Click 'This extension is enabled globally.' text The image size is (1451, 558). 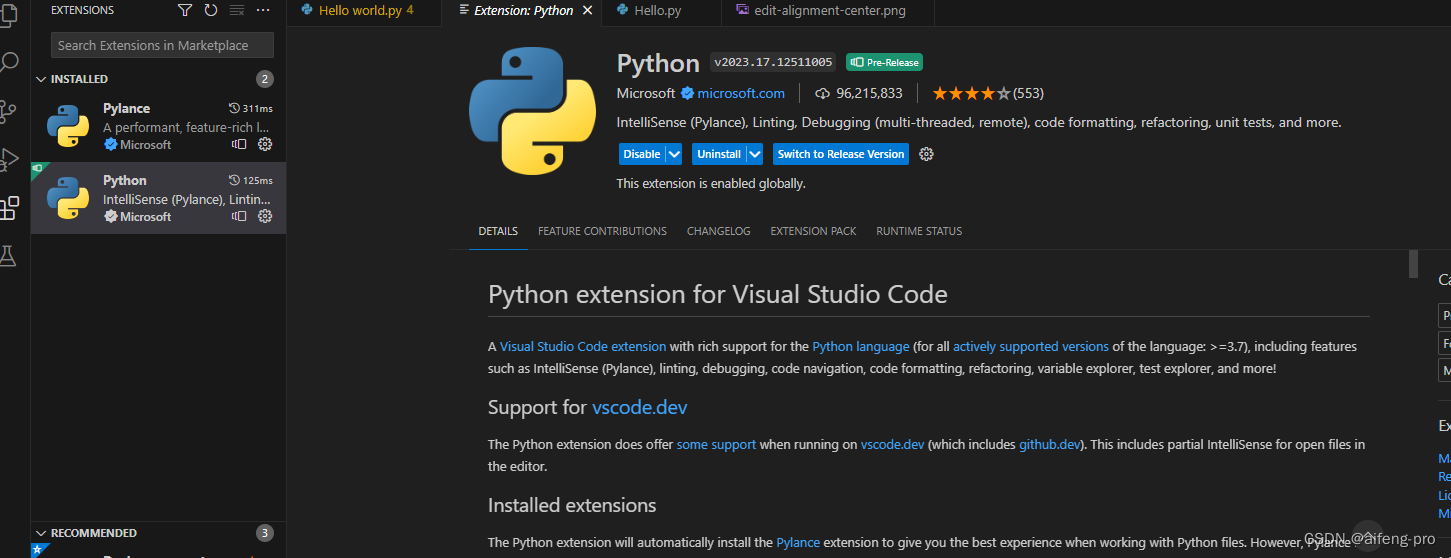[711, 184]
